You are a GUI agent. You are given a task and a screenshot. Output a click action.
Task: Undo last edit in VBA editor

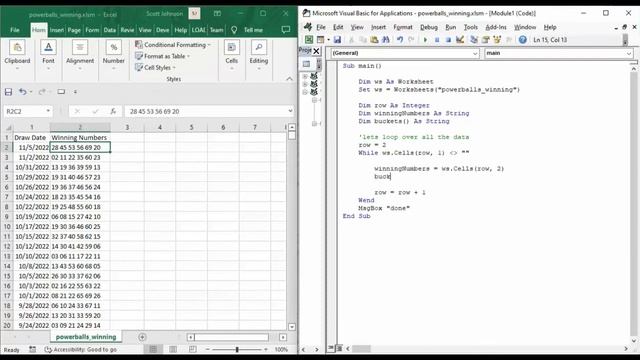click(400, 40)
